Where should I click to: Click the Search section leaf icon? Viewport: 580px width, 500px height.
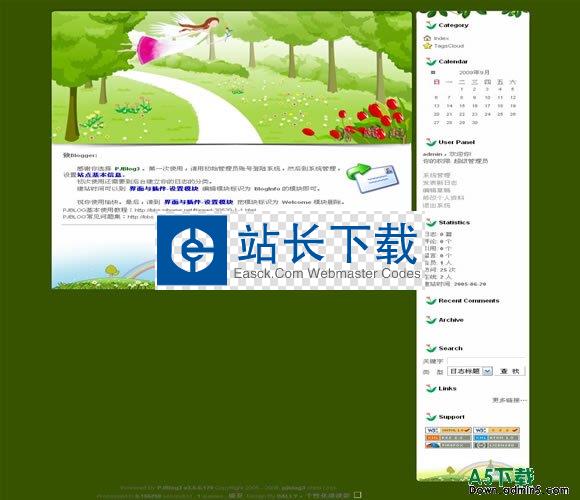point(431,348)
